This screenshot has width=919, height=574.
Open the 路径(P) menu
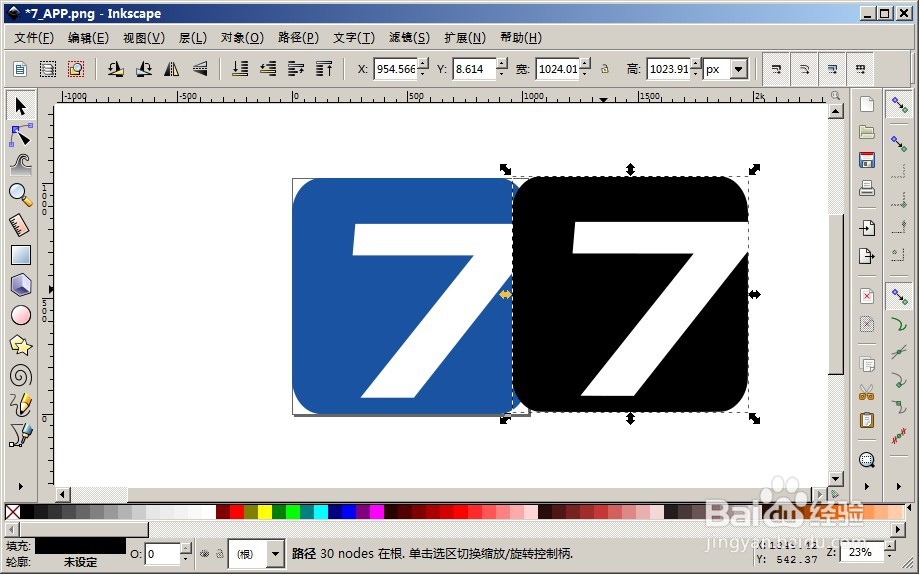[298, 38]
